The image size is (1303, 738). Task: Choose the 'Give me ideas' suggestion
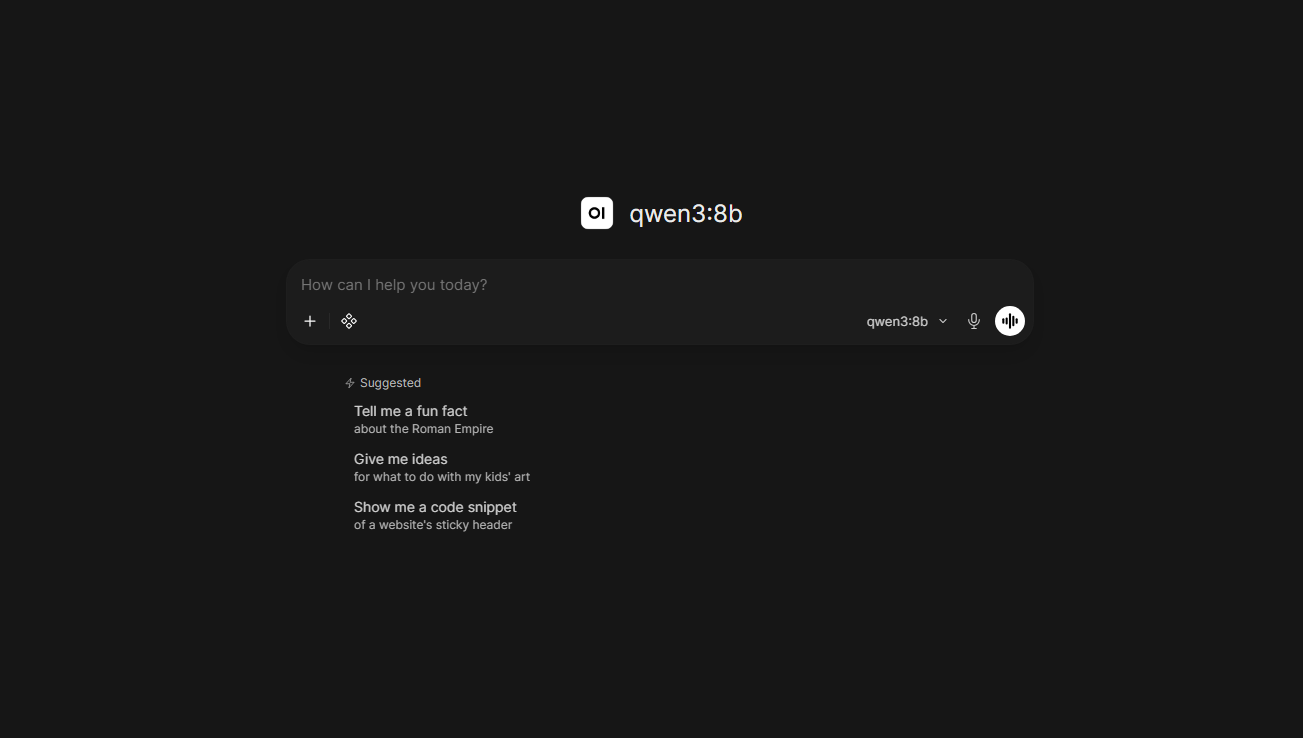tap(442, 467)
